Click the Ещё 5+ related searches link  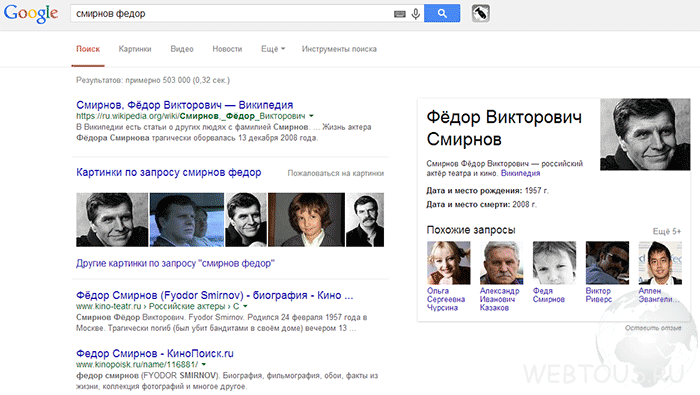click(x=667, y=231)
